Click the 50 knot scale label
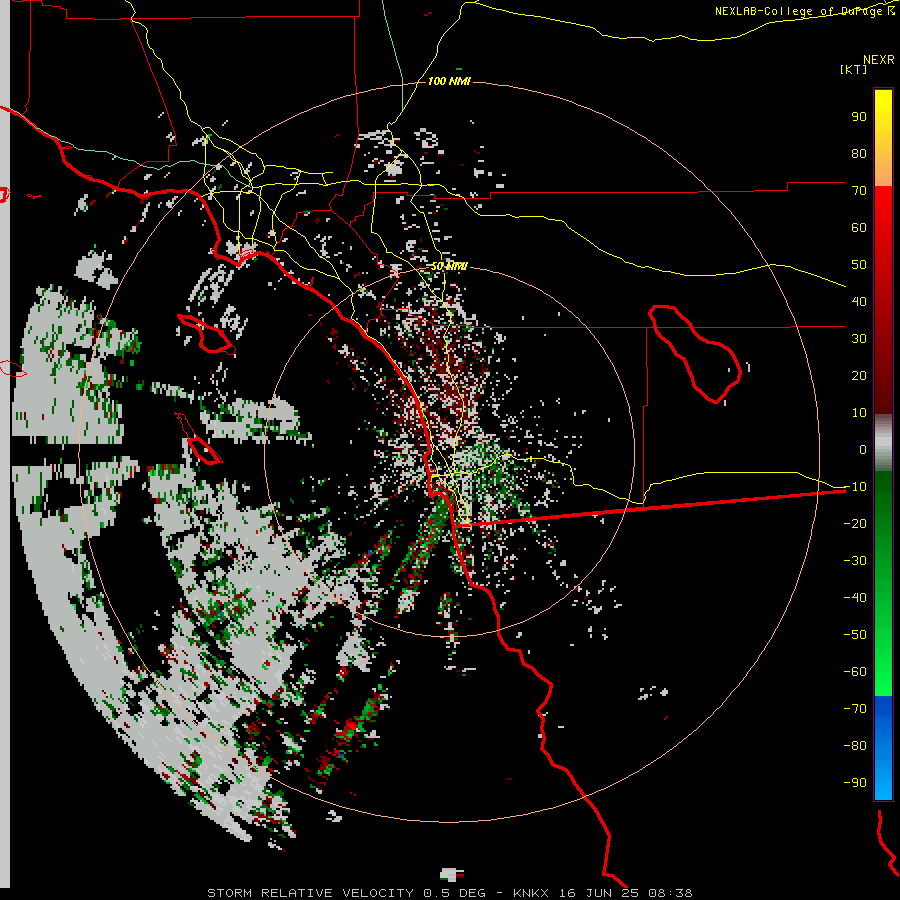900x900 pixels. [859, 265]
